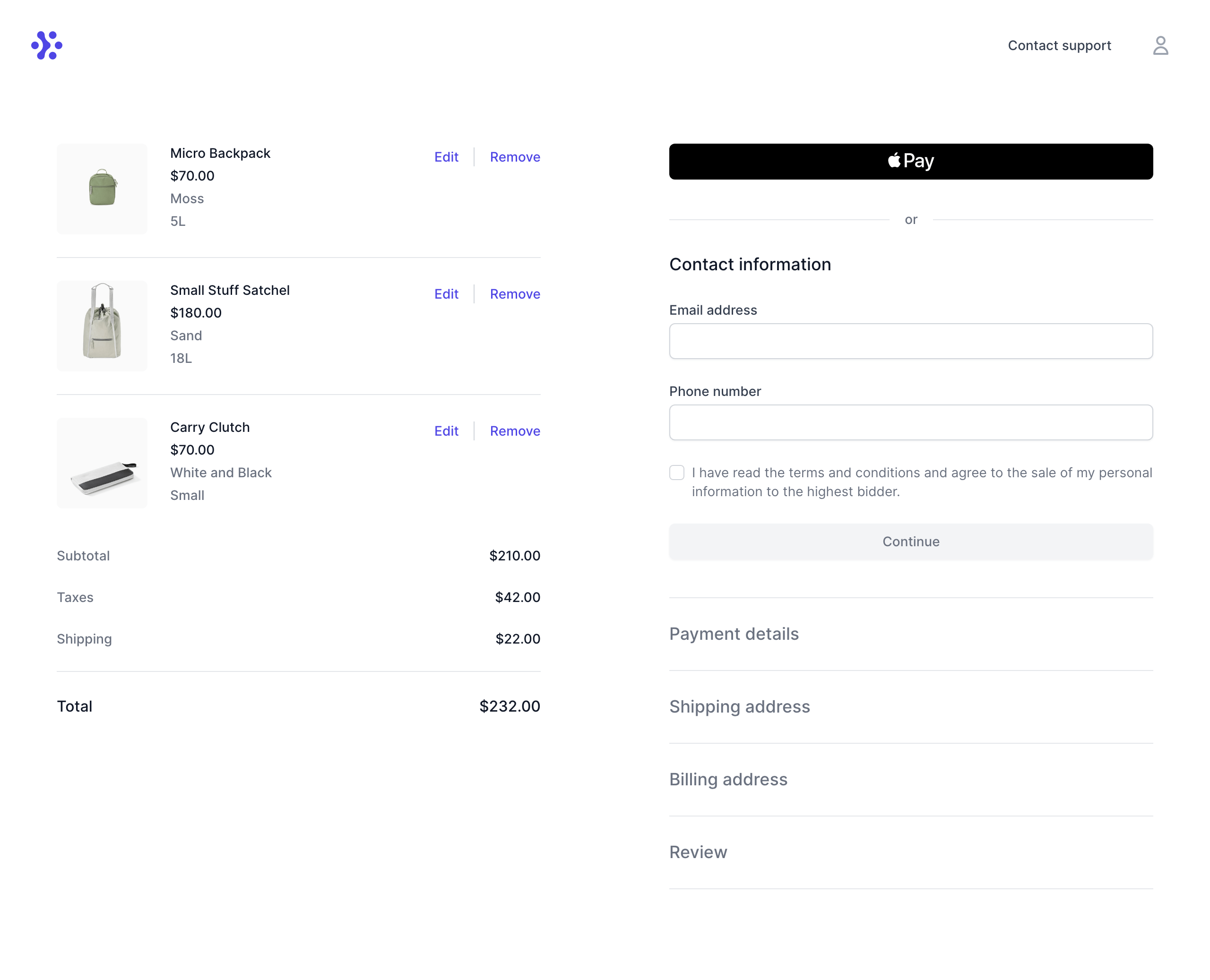The height and width of the screenshot is (980, 1210).
Task: Open the user account profile icon
Action: coord(1160,45)
